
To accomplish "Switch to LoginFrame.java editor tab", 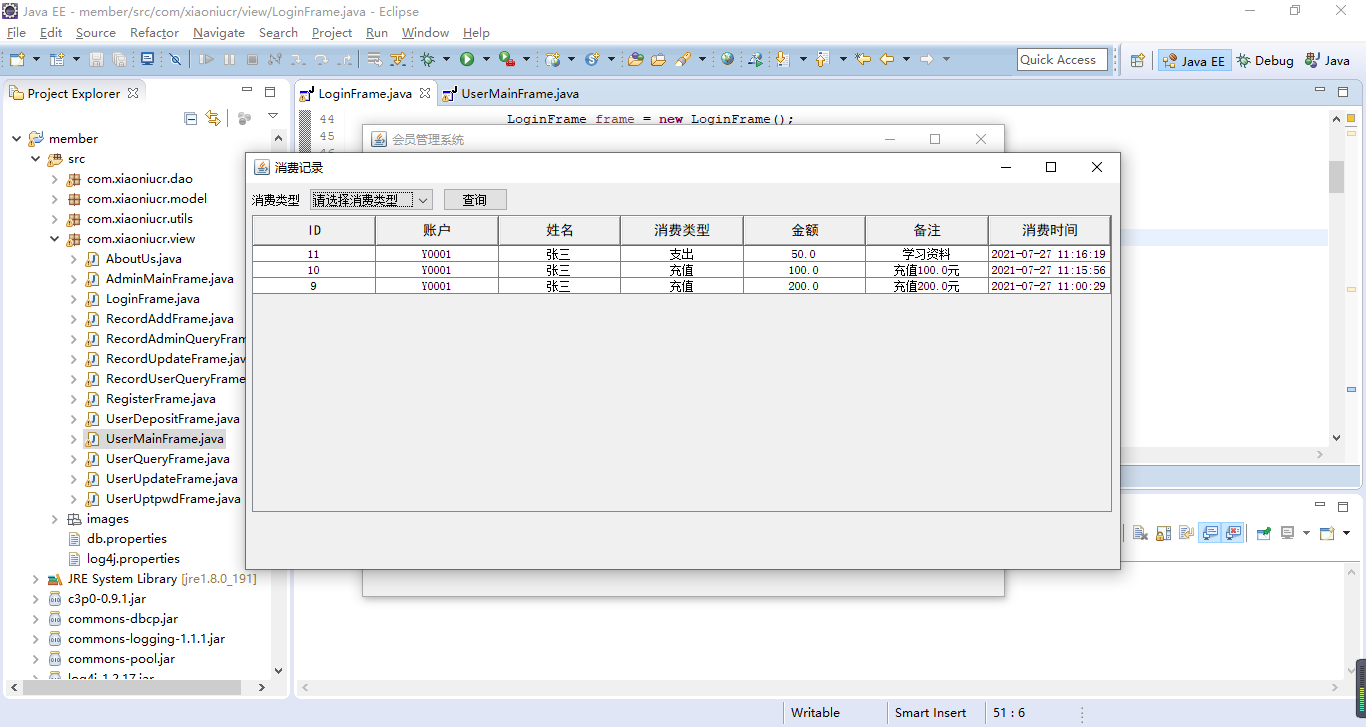I will point(364,94).
